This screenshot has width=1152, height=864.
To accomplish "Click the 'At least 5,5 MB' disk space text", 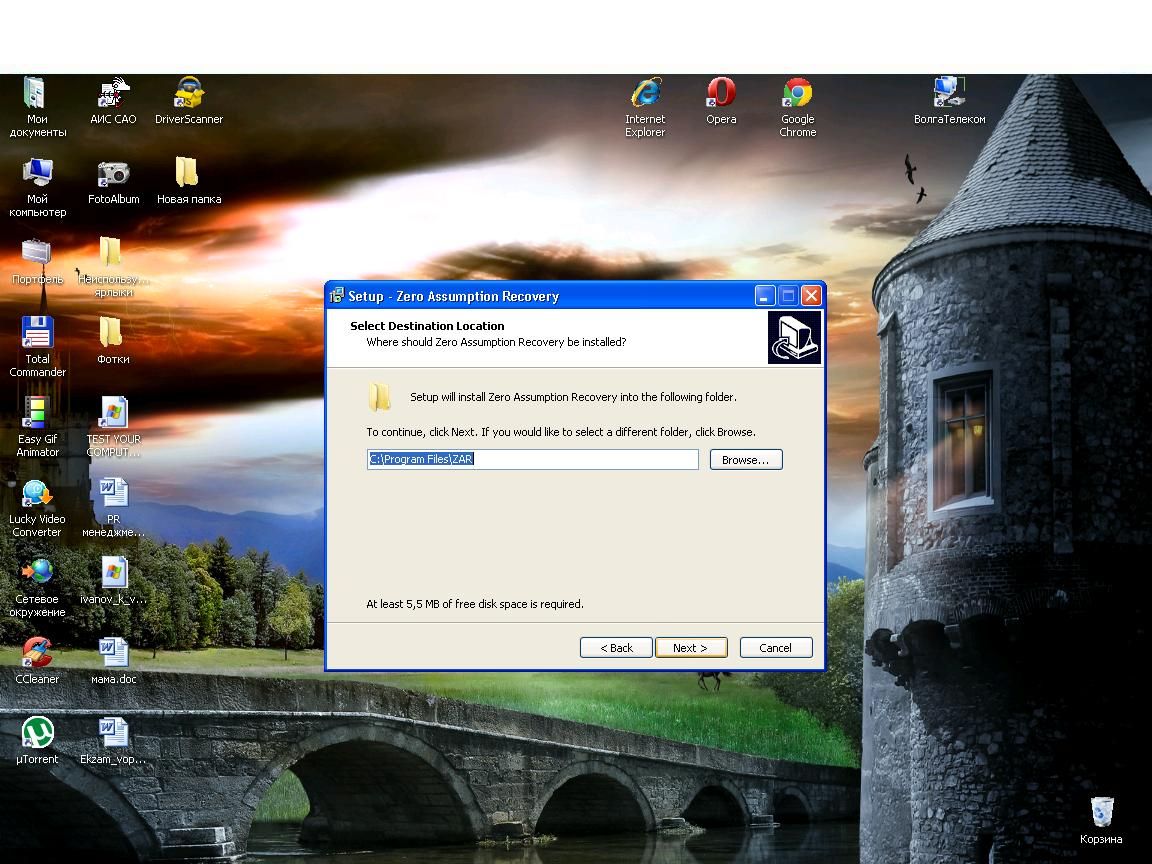I will [475, 604].
